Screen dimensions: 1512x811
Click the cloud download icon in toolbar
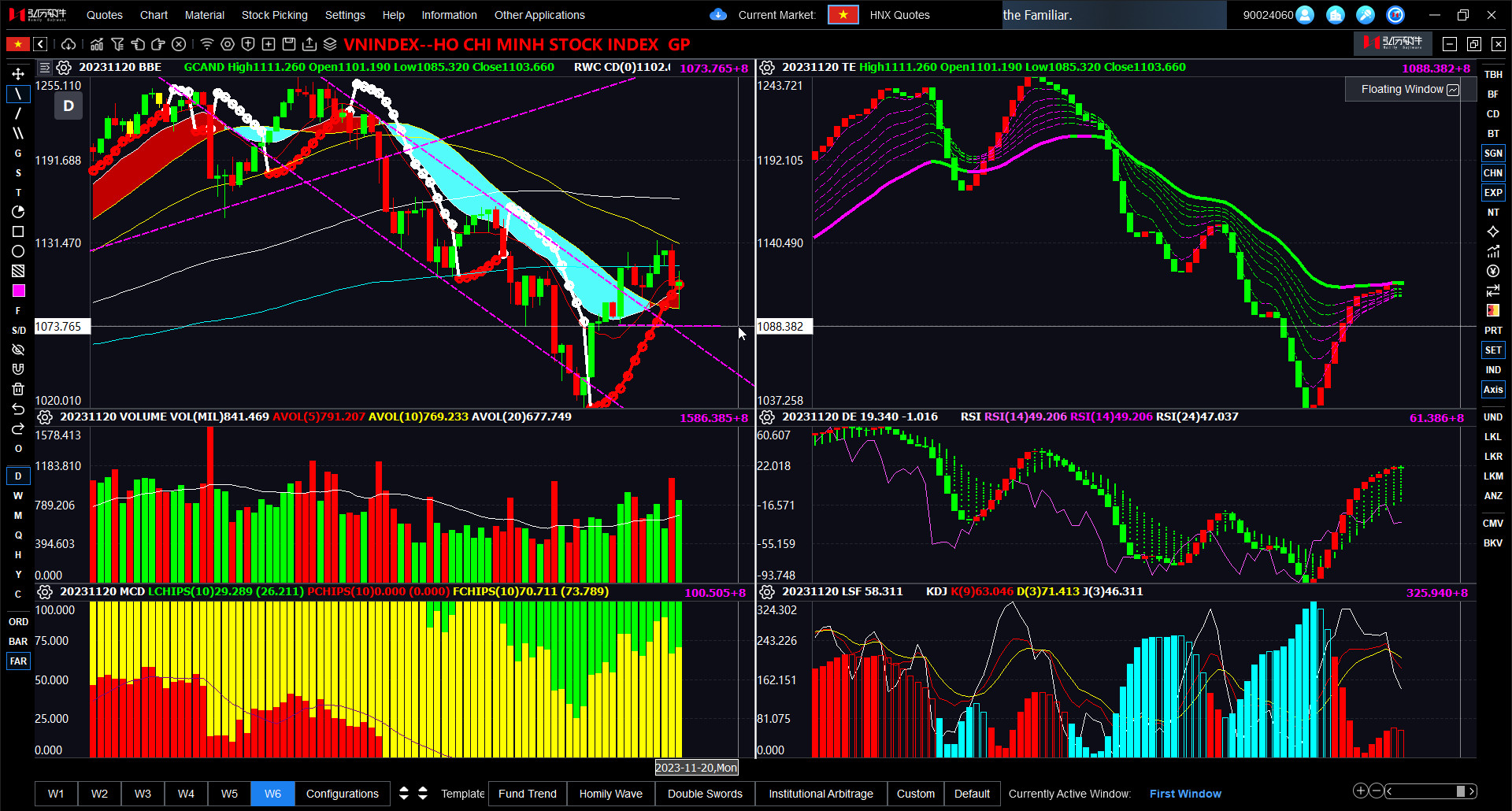tap(69, 44)
